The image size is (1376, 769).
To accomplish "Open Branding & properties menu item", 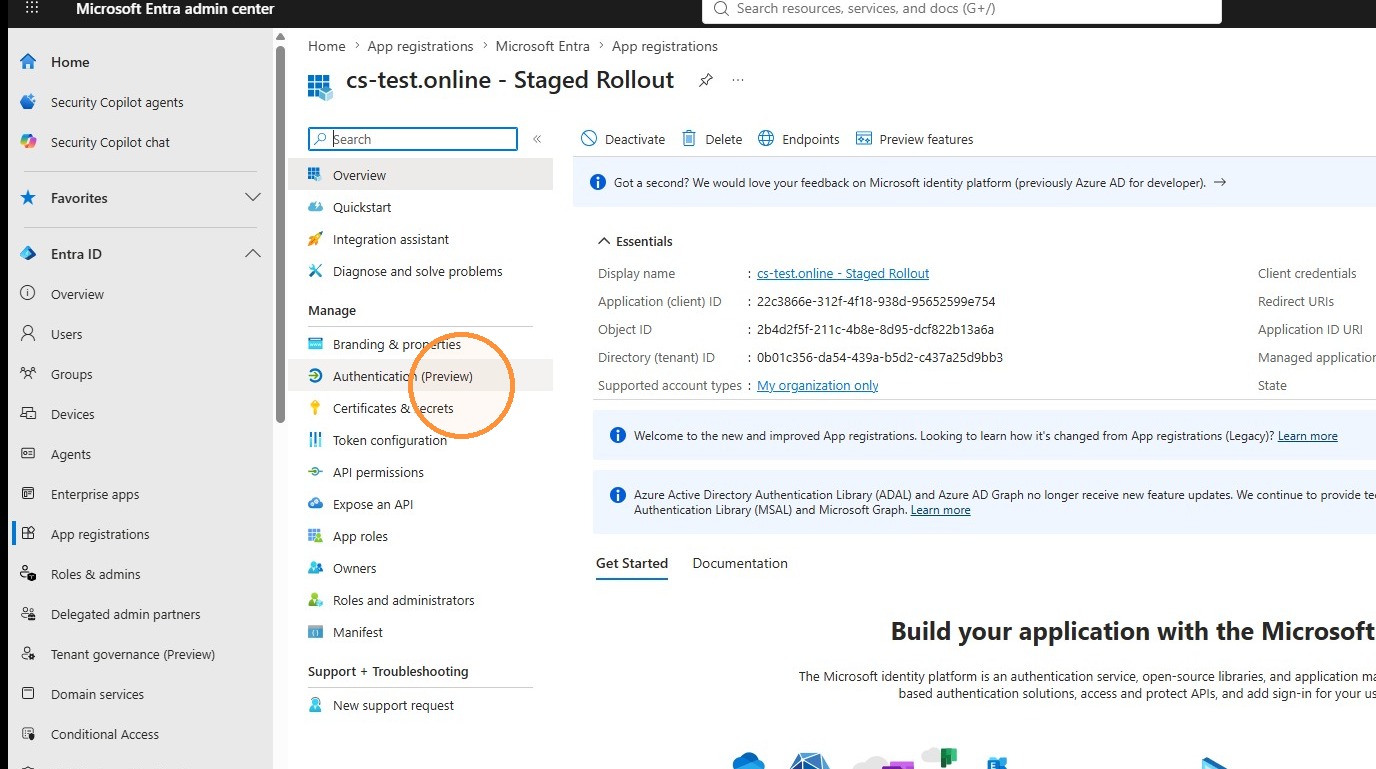I will pyautogui.click(x=420, y=344).
